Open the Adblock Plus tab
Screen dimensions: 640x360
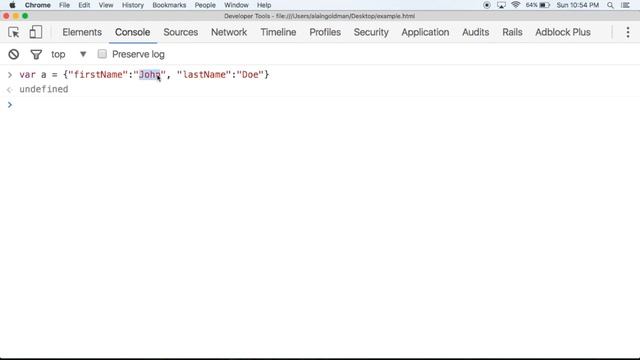point(563,32)
